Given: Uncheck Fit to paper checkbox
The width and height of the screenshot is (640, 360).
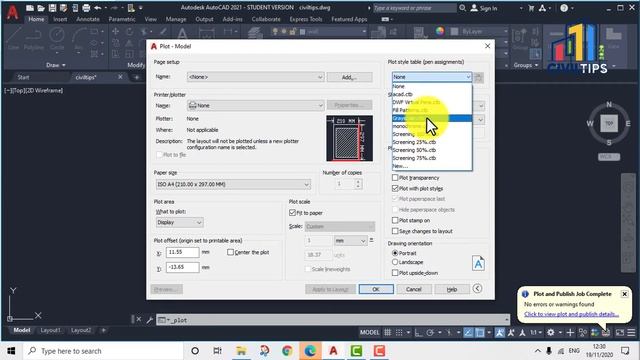Looking at the screenshot, I should point(292,213).
